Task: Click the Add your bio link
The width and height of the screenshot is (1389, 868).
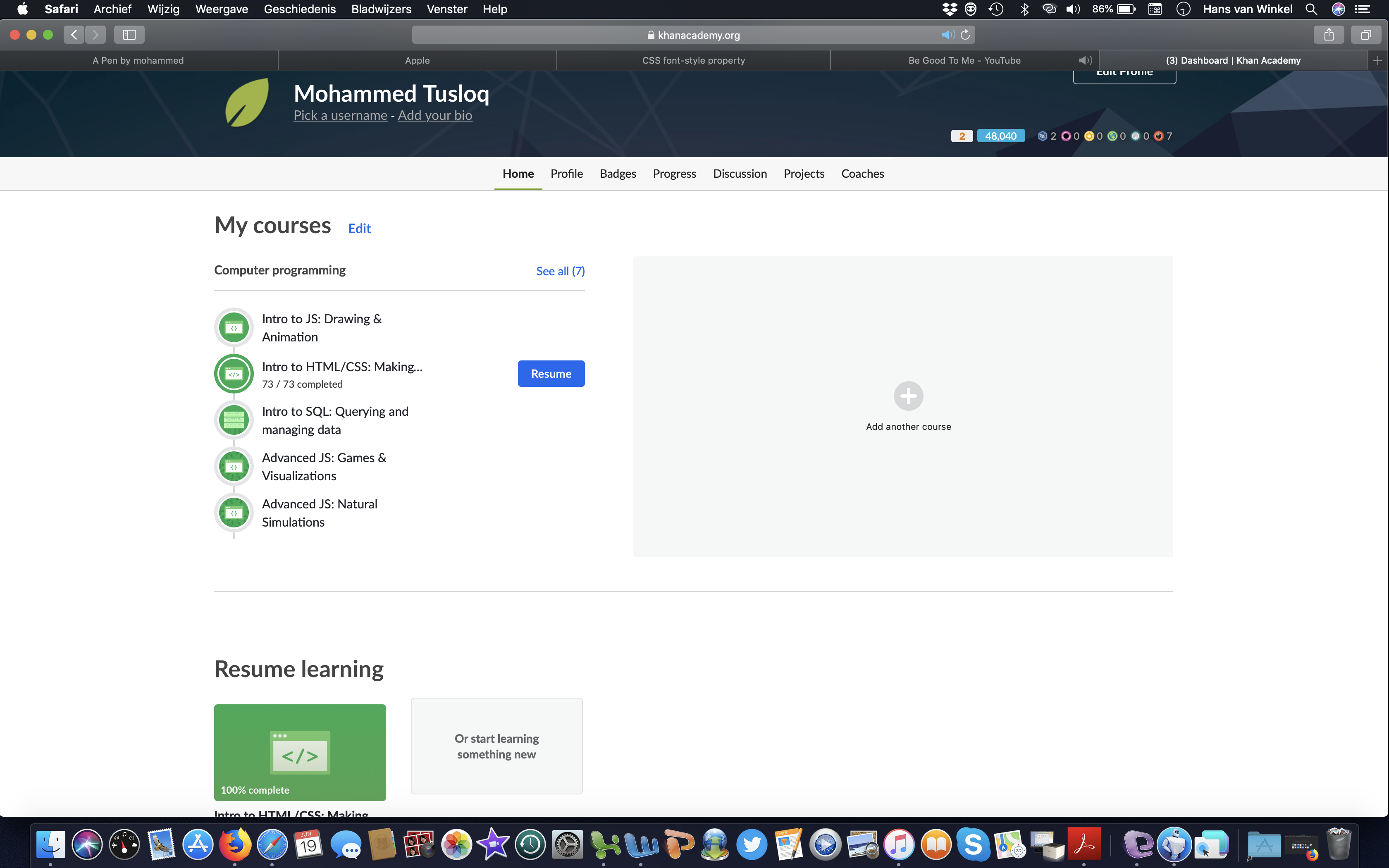Action: coord(435,115)
